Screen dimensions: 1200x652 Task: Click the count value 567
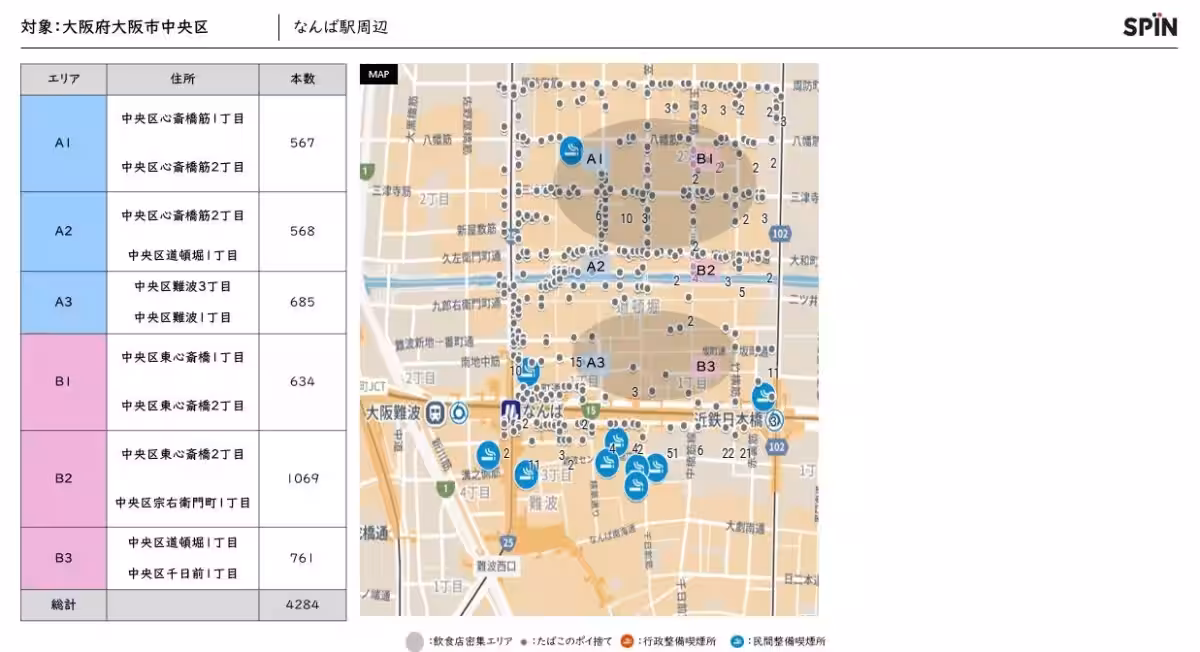303,143
